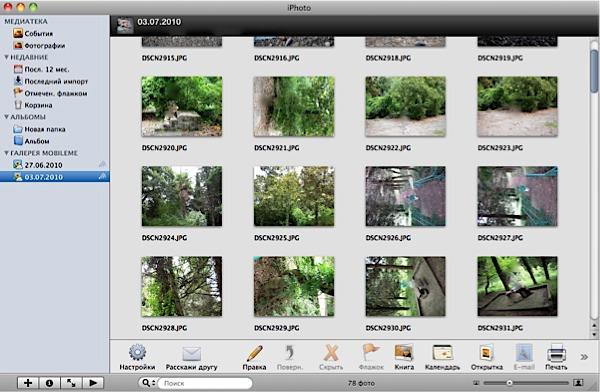Select photo DSCN2921.JPG thumbnail
Image resolution: width=600 pixels, height=392 pixels.
[294, 106]
